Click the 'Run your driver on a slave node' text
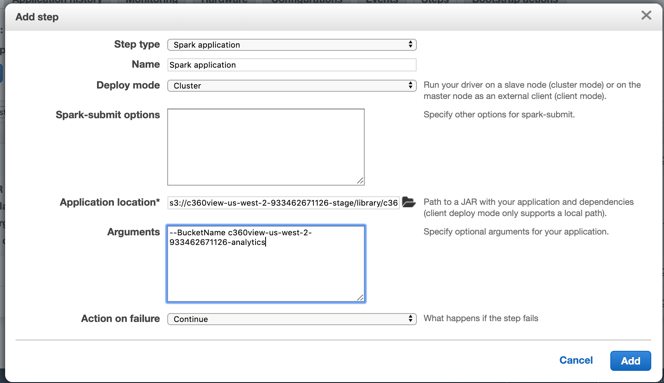The width and height of the screenshot is (664, 383). tap(532, 90)
